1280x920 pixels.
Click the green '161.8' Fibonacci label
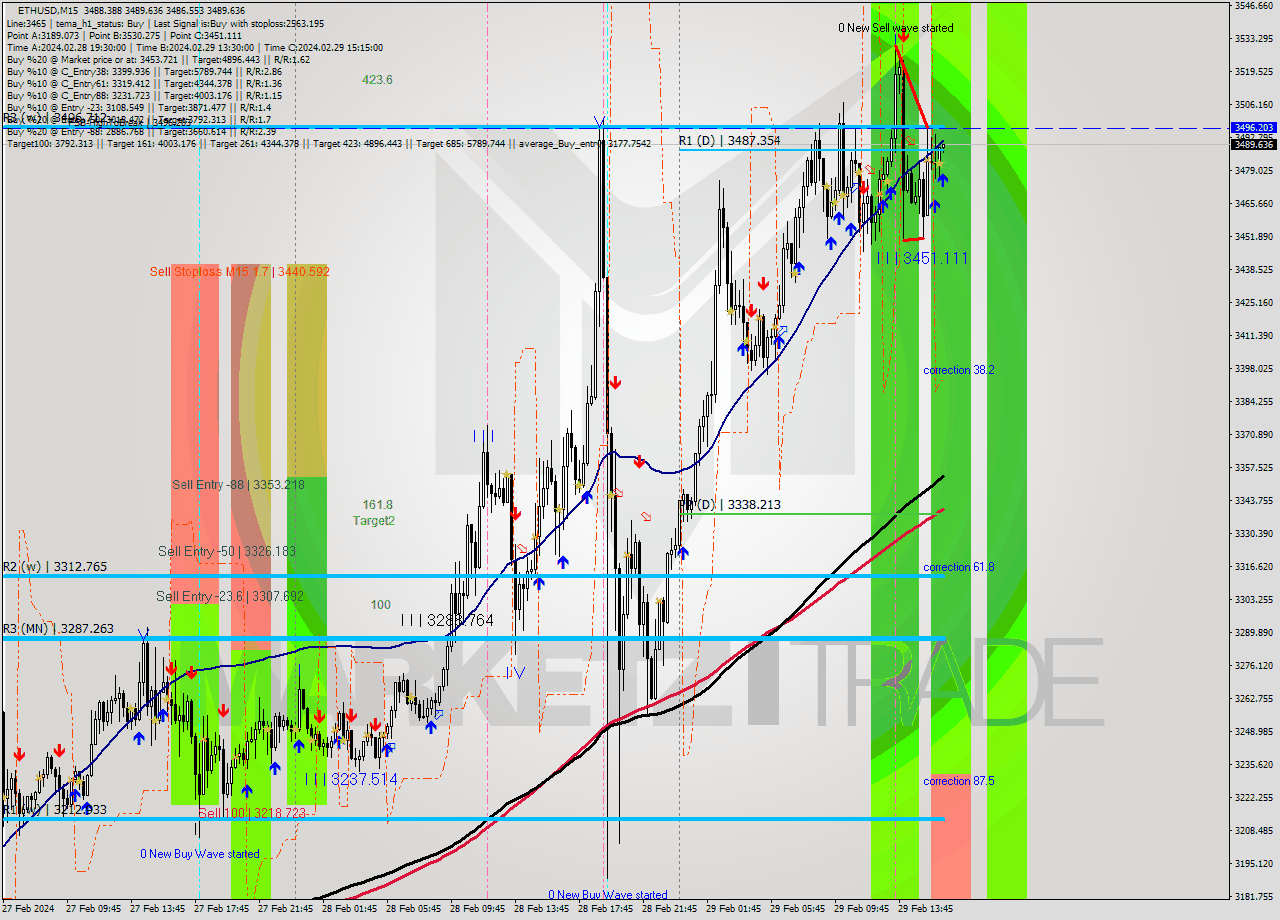coord(377,505)
